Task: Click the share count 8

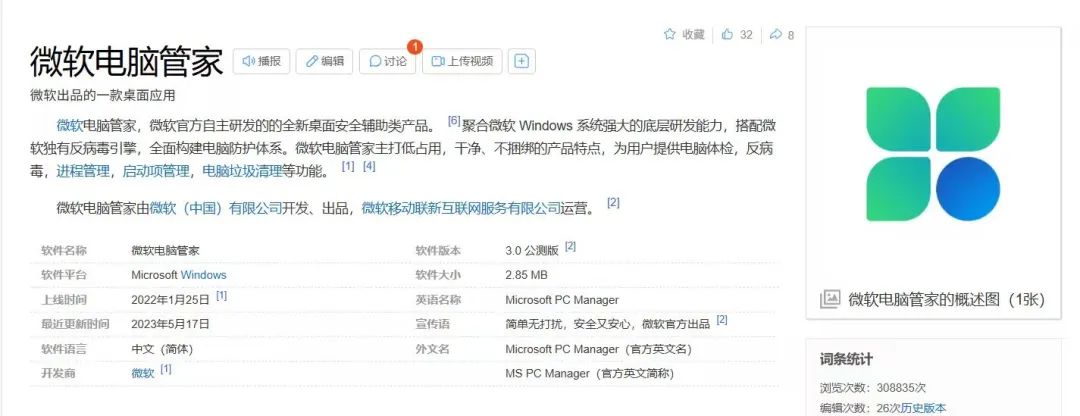Action: [x=791, y=35]
